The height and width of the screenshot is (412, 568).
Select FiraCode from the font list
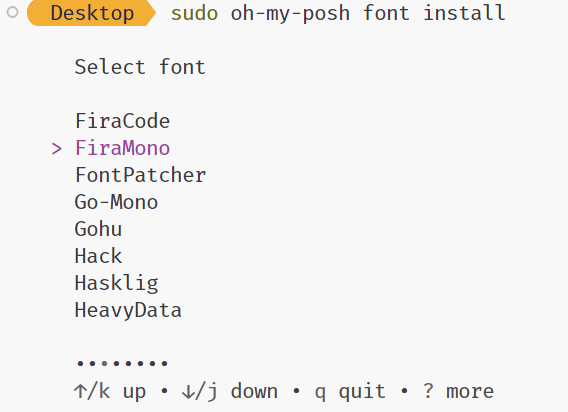(x=122, y=121)
